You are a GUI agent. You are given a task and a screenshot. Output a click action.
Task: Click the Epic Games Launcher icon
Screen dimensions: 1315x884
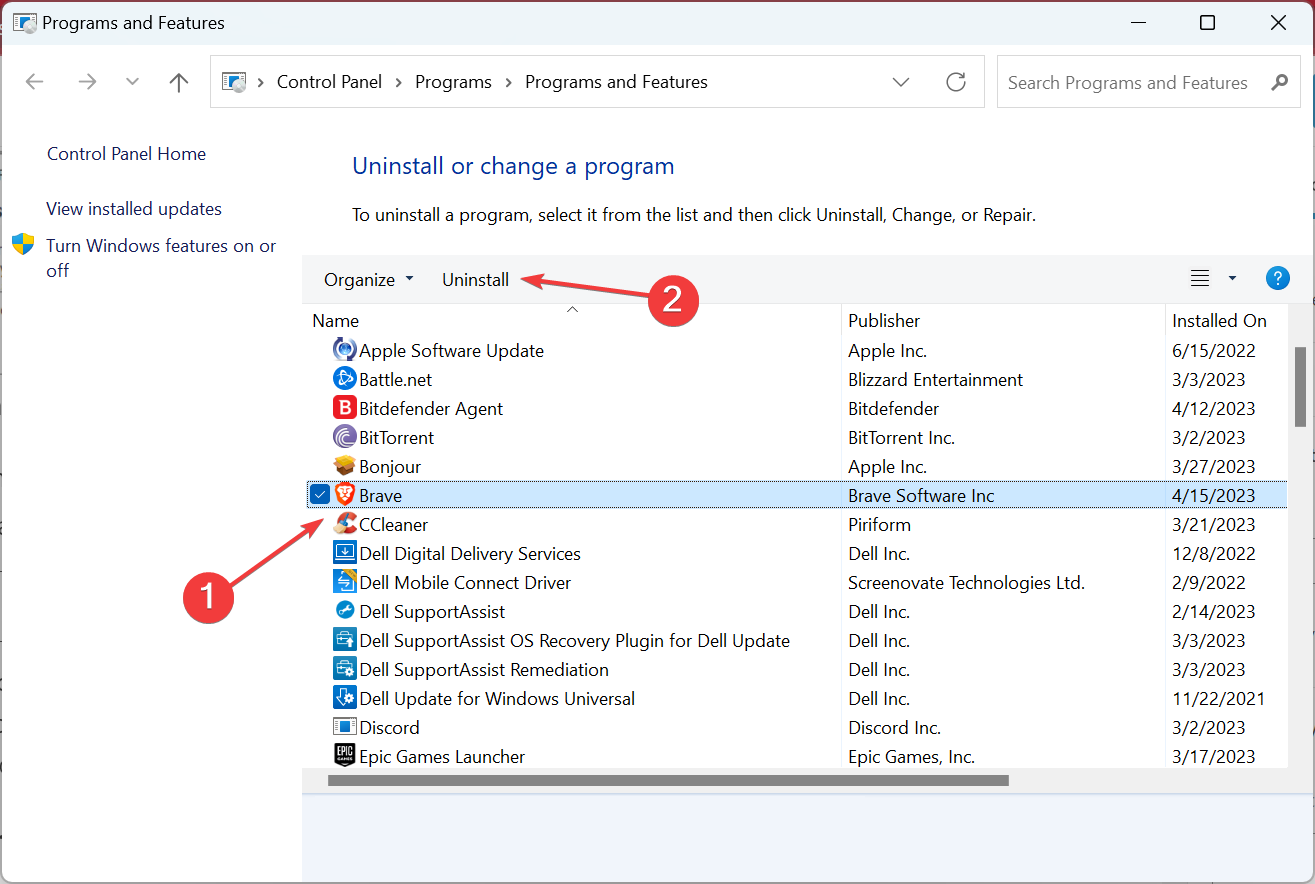tap(344, 756)
